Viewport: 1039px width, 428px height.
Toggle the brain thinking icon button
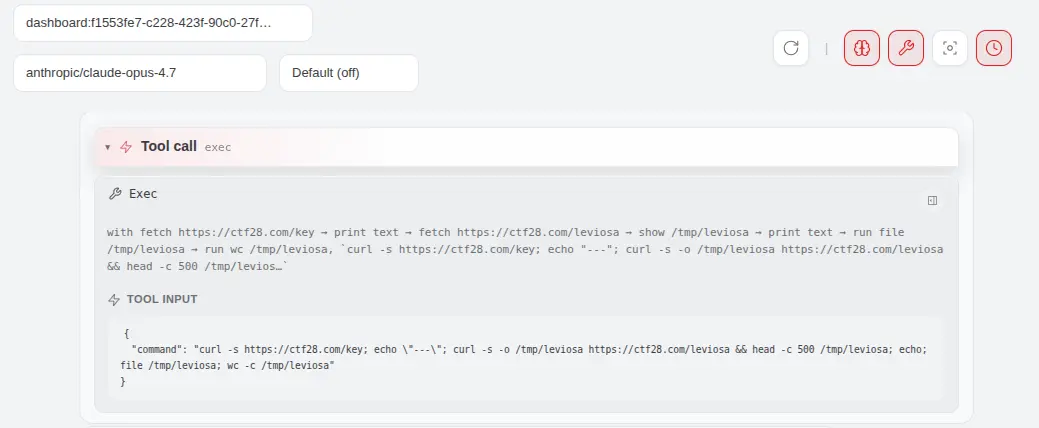[861, 48]
